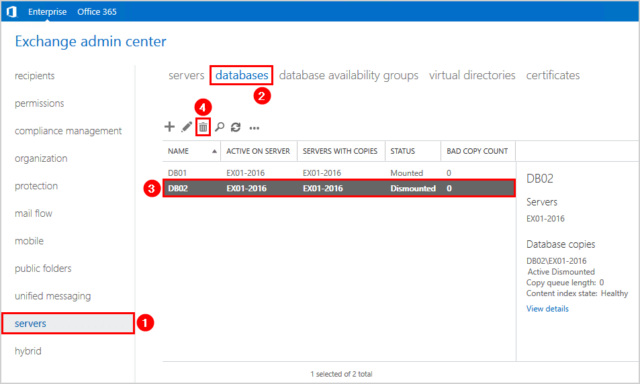
Task: Click View details link
Action: click(547, 309)
